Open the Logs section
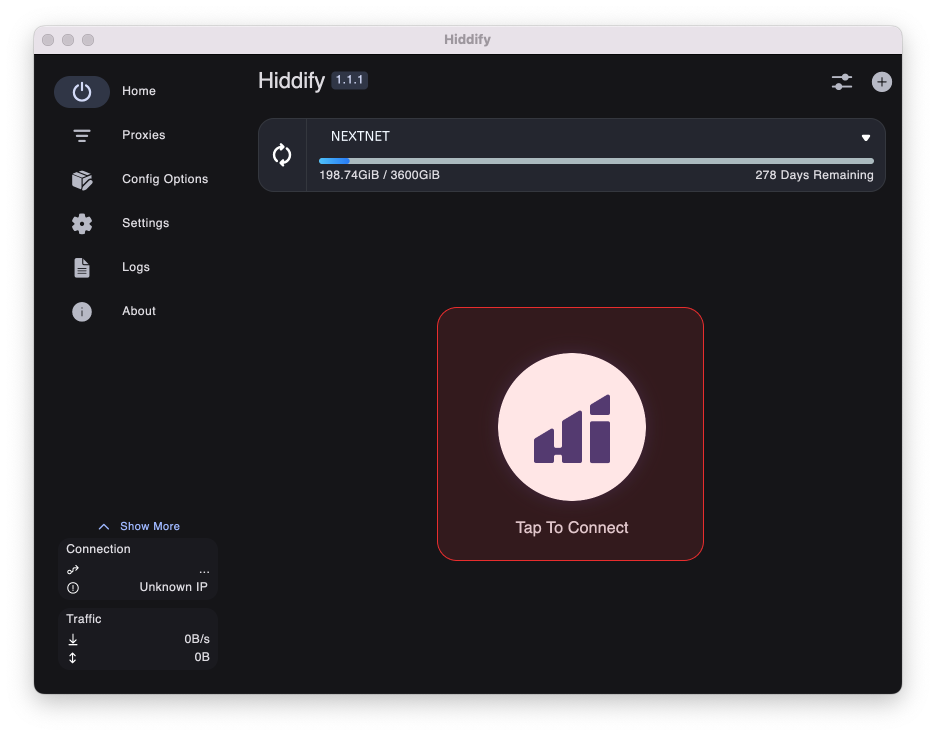The image size is (936, 736). click(x=136, y=267)
